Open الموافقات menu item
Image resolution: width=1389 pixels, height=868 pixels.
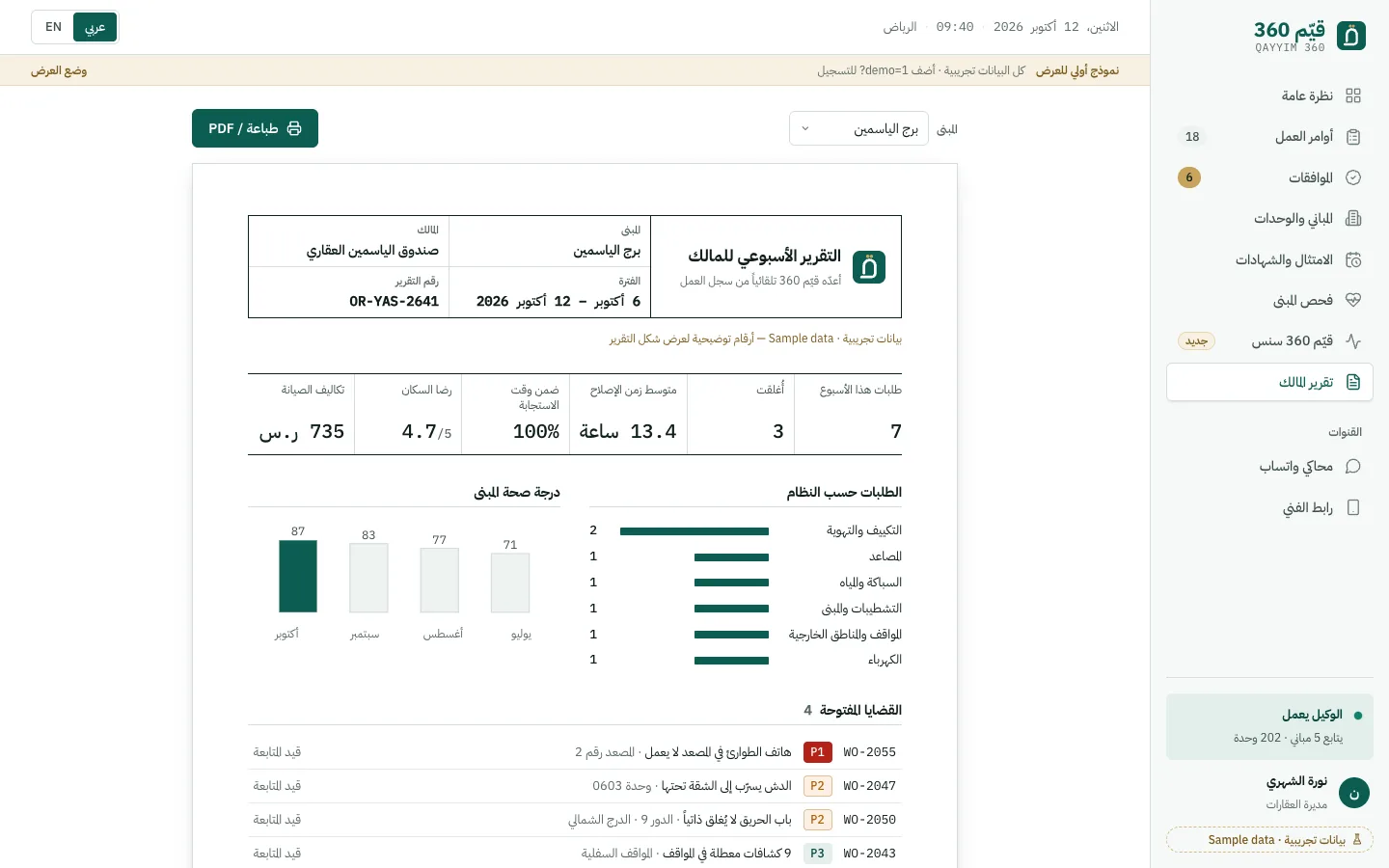[x=1269, y=177]
